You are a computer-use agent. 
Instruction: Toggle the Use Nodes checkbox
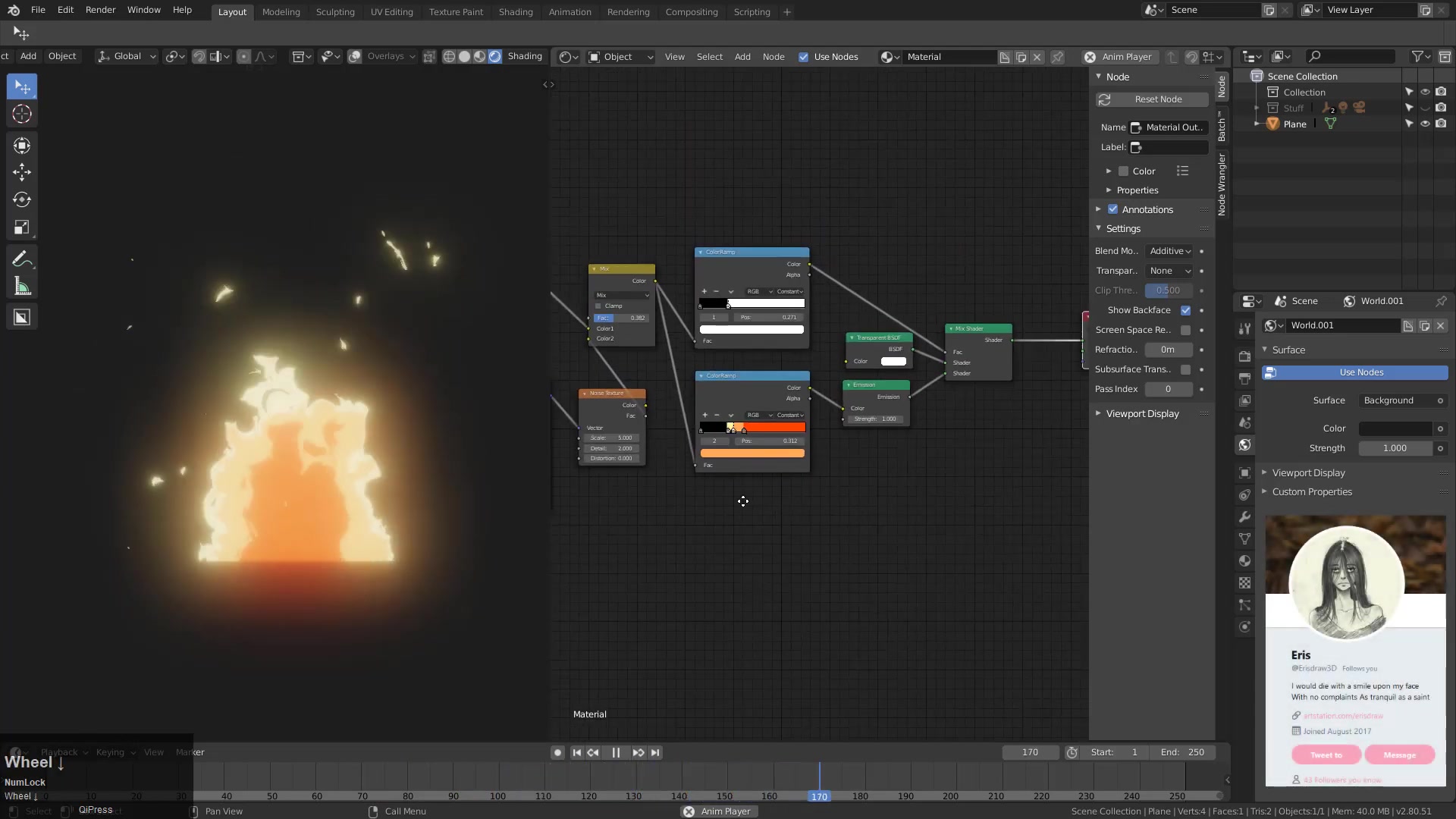tap(803, 57)
